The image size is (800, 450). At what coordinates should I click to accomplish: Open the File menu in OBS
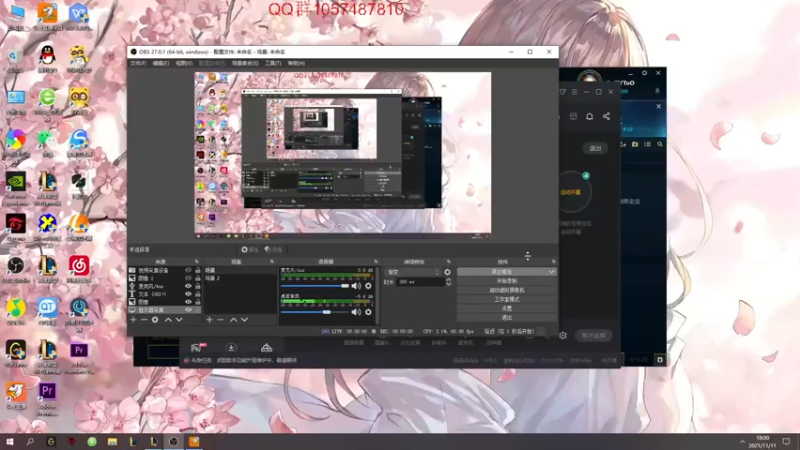click(x=138, y=63)
